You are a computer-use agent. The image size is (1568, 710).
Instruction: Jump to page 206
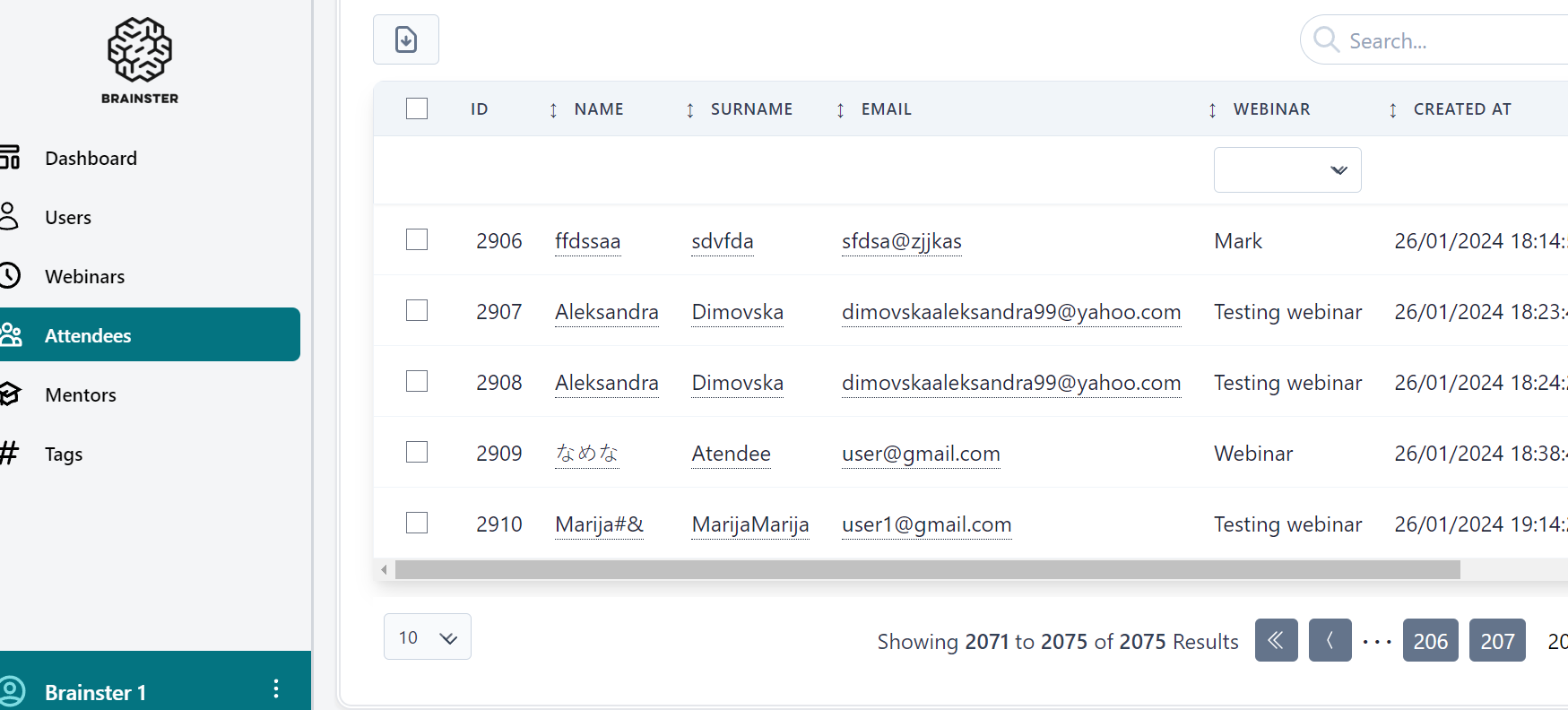[1430, 641]
